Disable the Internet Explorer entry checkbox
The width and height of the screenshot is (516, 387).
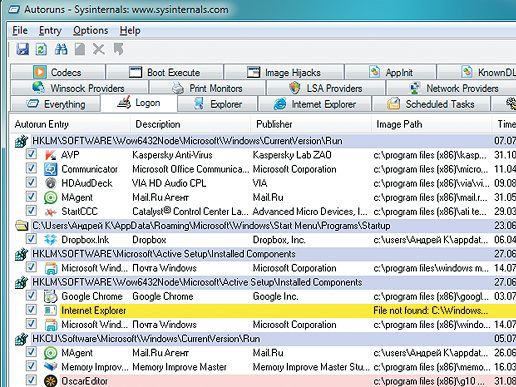tap(31, 310)
